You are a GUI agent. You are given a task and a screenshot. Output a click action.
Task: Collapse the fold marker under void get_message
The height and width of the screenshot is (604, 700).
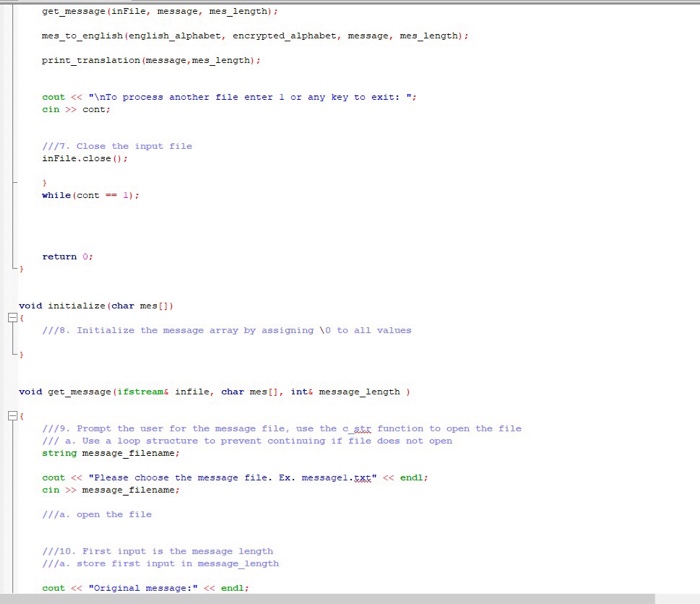pos(12,416)
